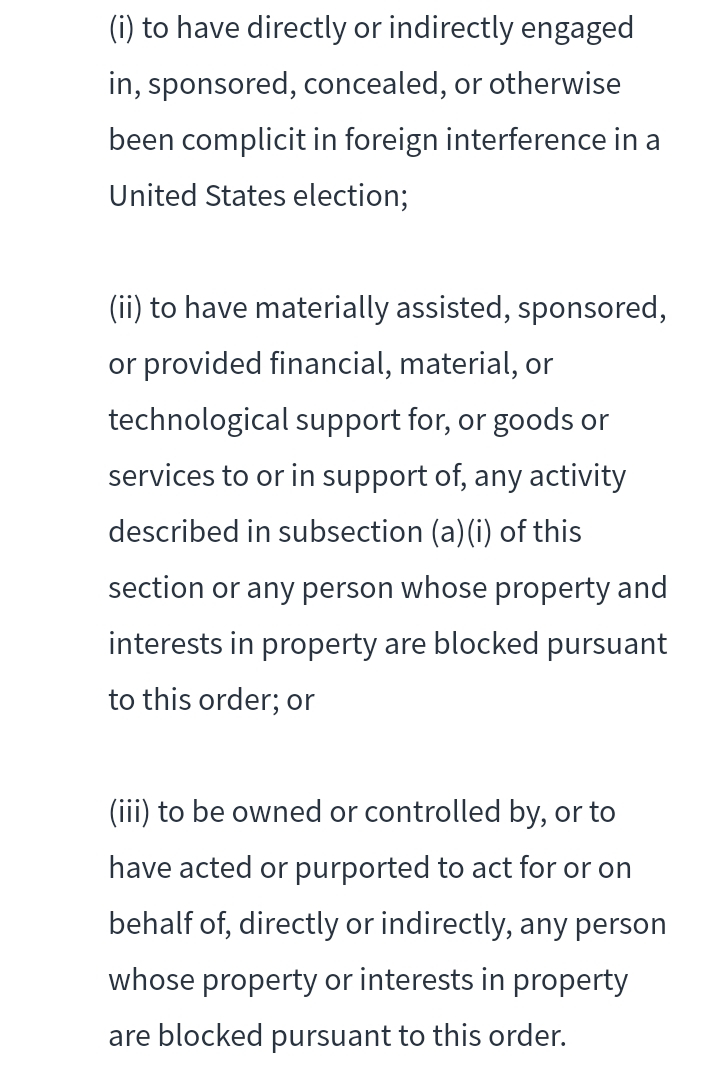This screenshot has height=1085, width=720.
Task: Click the "(iii)" paragraph marker
Action: (x=129, y=812)
